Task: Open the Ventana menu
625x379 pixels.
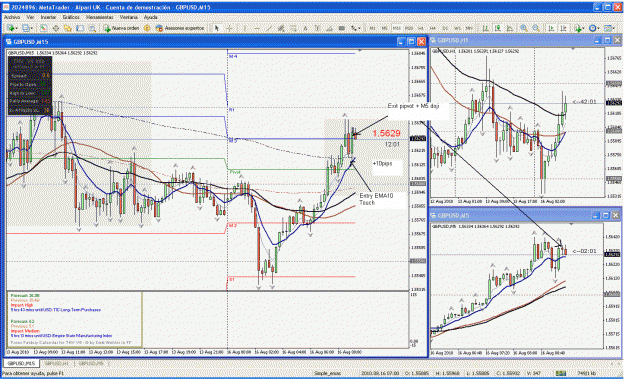Action: 129,18
